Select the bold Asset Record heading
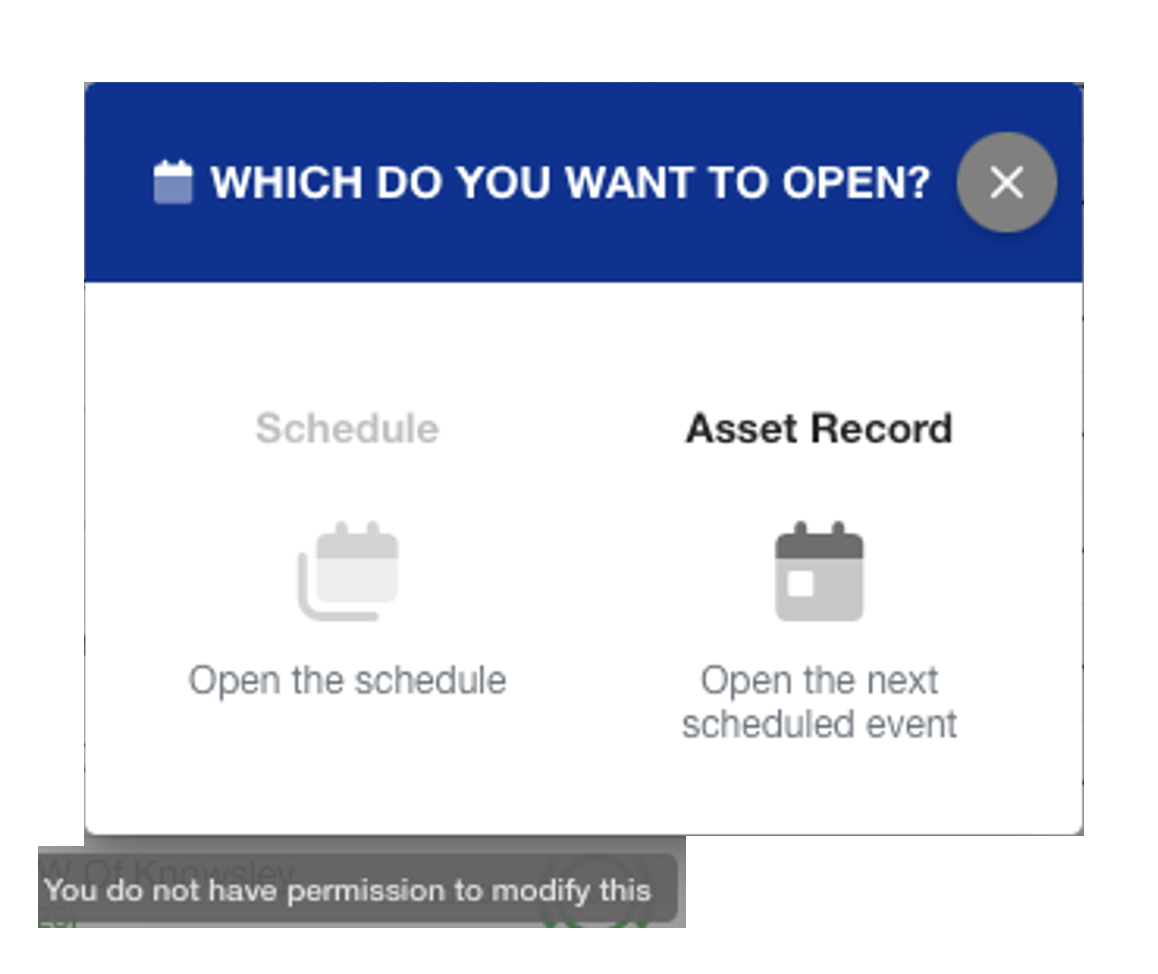 [819, 429]
